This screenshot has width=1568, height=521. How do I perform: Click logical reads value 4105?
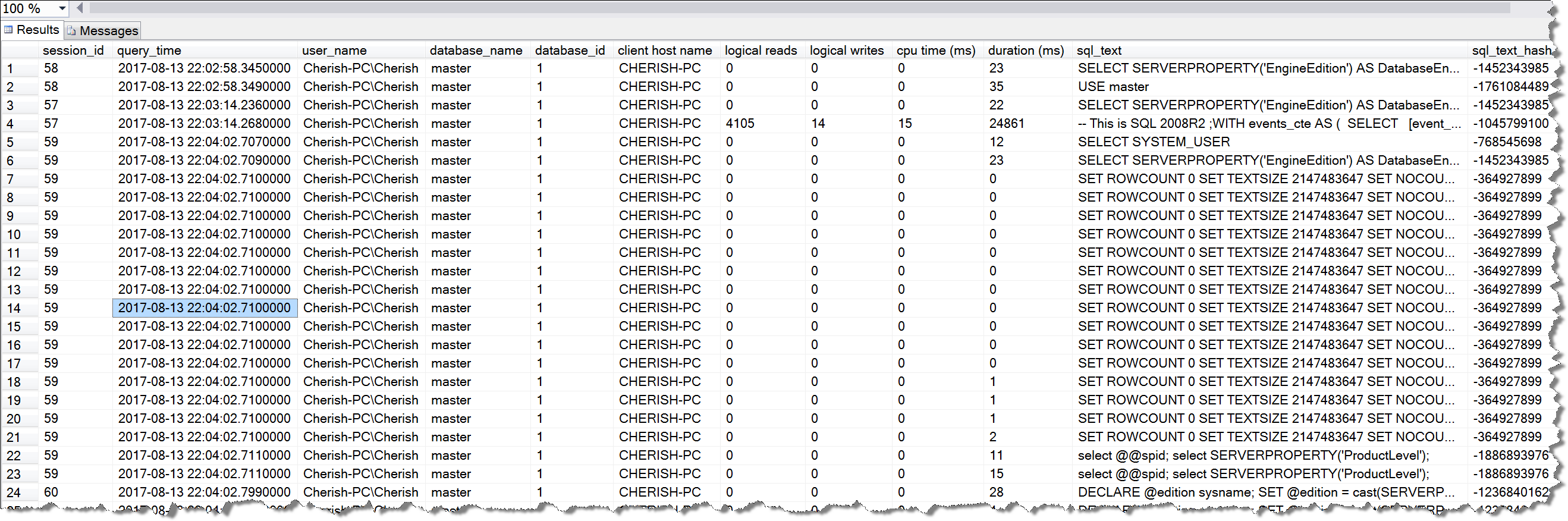tap(740, 124)
